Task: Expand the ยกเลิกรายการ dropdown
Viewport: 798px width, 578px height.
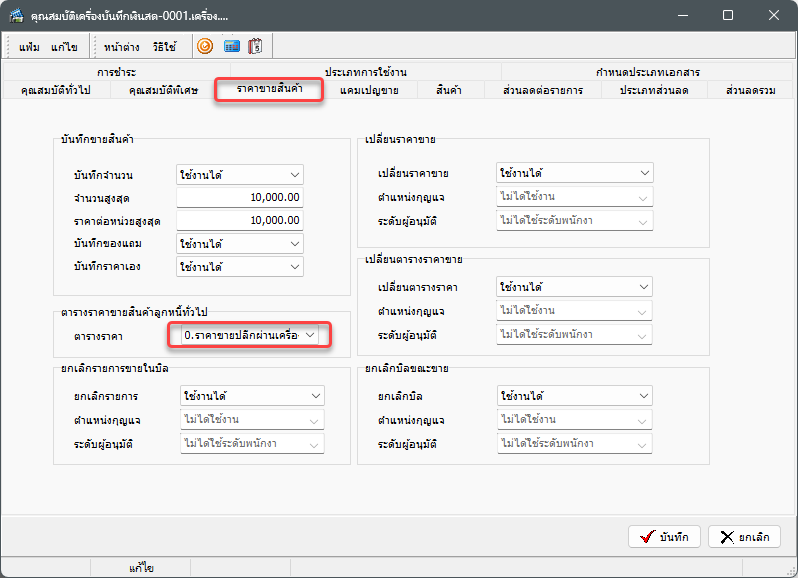Action: (252, 396)
